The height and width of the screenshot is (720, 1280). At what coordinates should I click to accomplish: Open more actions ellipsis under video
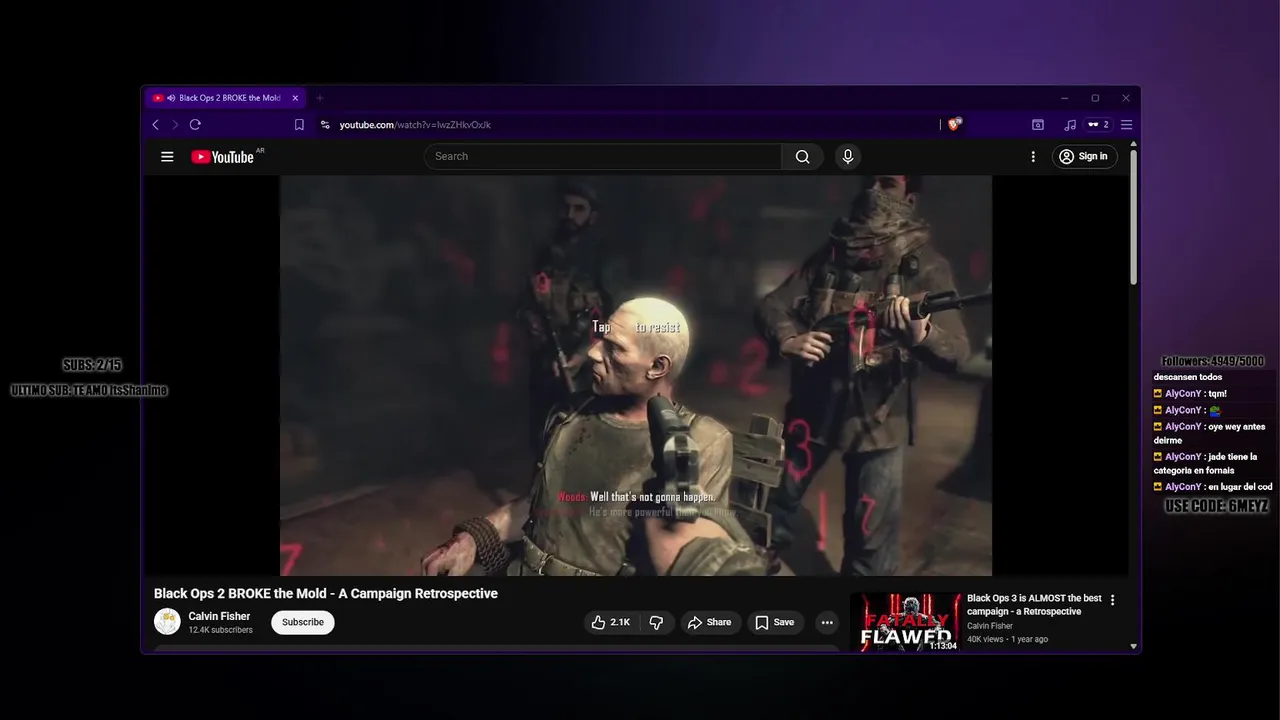(827, 622)
